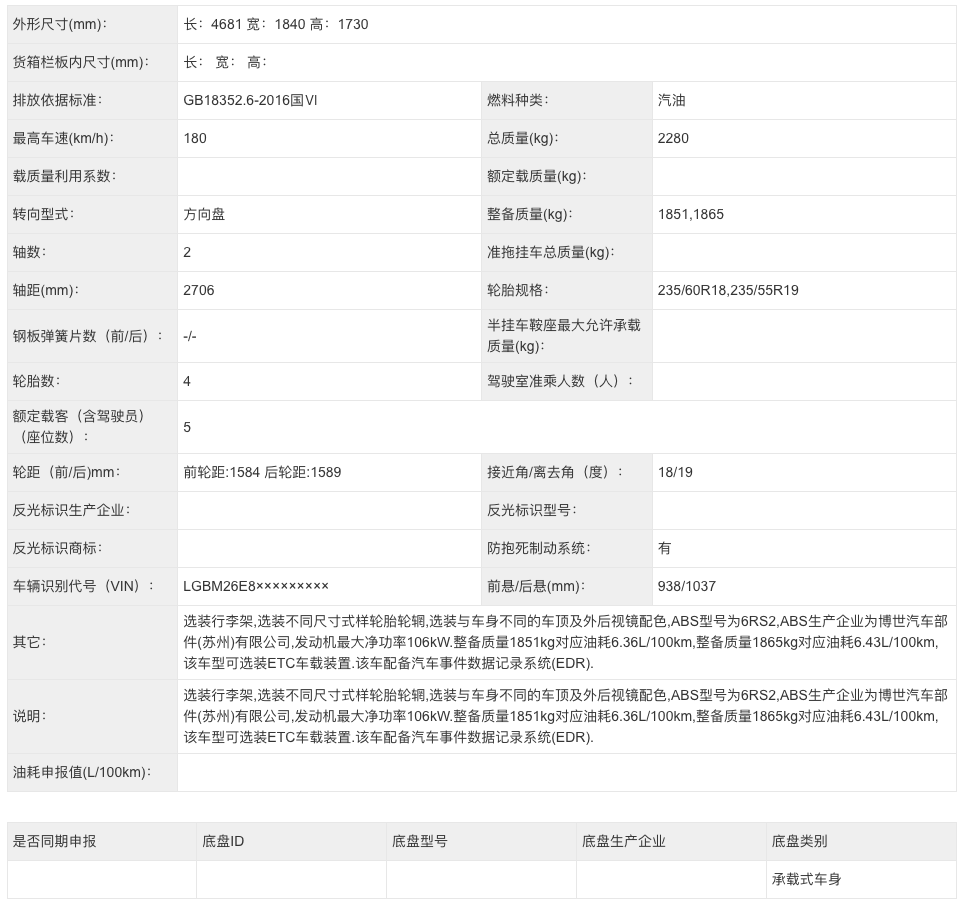Screen dimensions: 965x904
Task: Click the exterior dimensions value 4681 1840 1730
Action: click(x=276, y=24)
